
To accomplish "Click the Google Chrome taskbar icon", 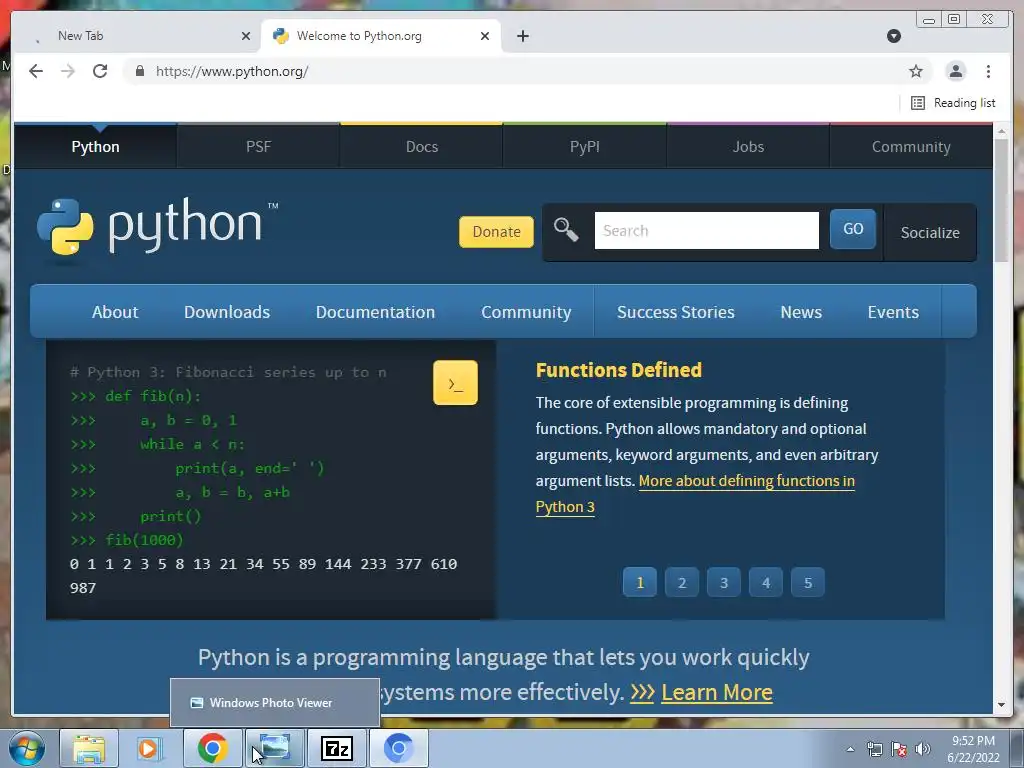I will point(212,748).
